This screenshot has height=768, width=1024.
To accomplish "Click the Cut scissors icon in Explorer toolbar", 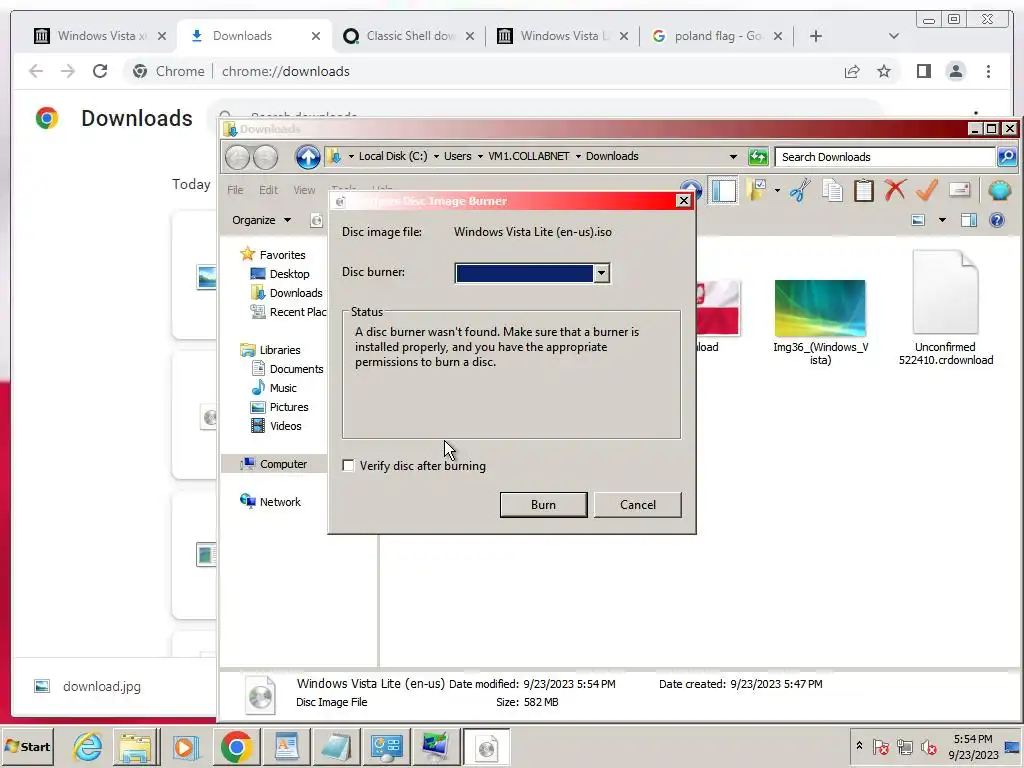I will pyautogui.click(x=800, y=191).
